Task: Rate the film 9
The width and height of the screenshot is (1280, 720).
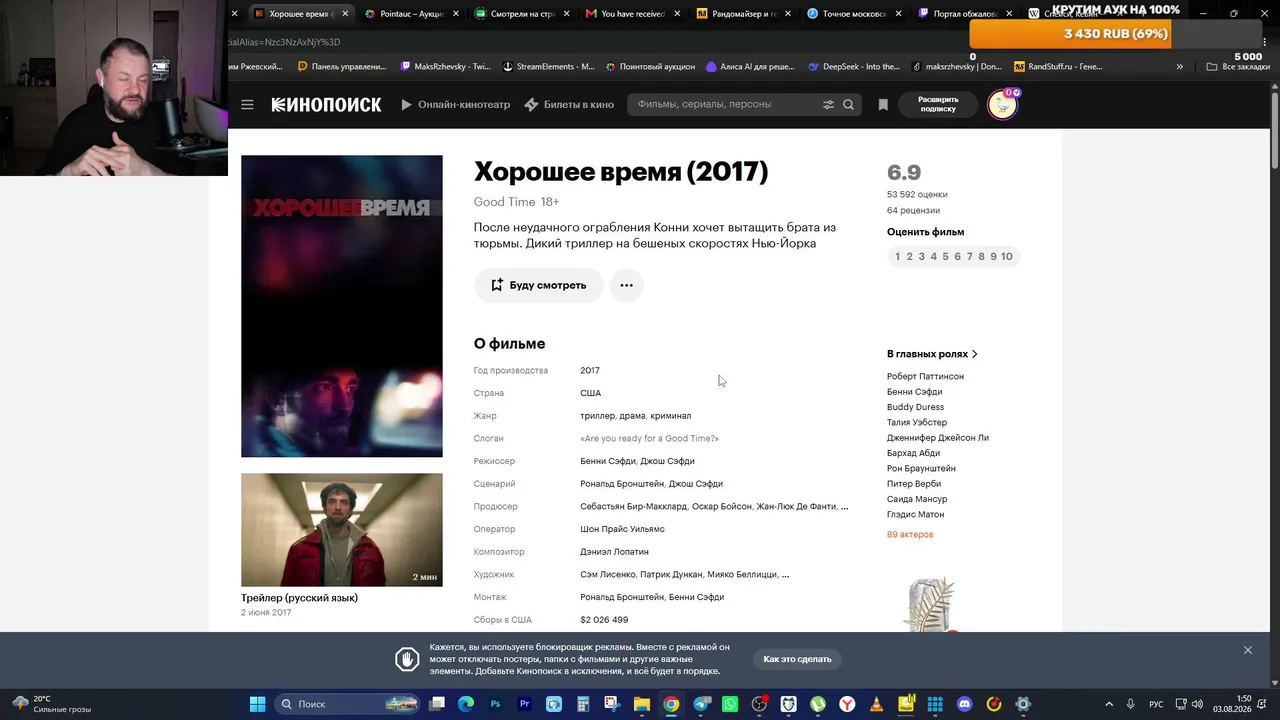Action: tap(993, 257)
